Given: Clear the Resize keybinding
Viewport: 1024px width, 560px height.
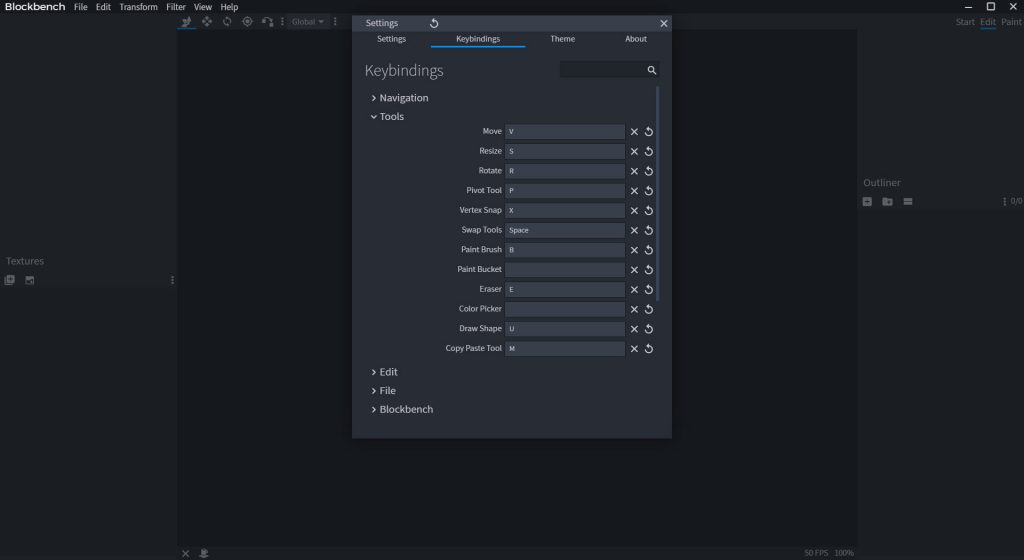Looking at the screenshot, I should (634, 151).
